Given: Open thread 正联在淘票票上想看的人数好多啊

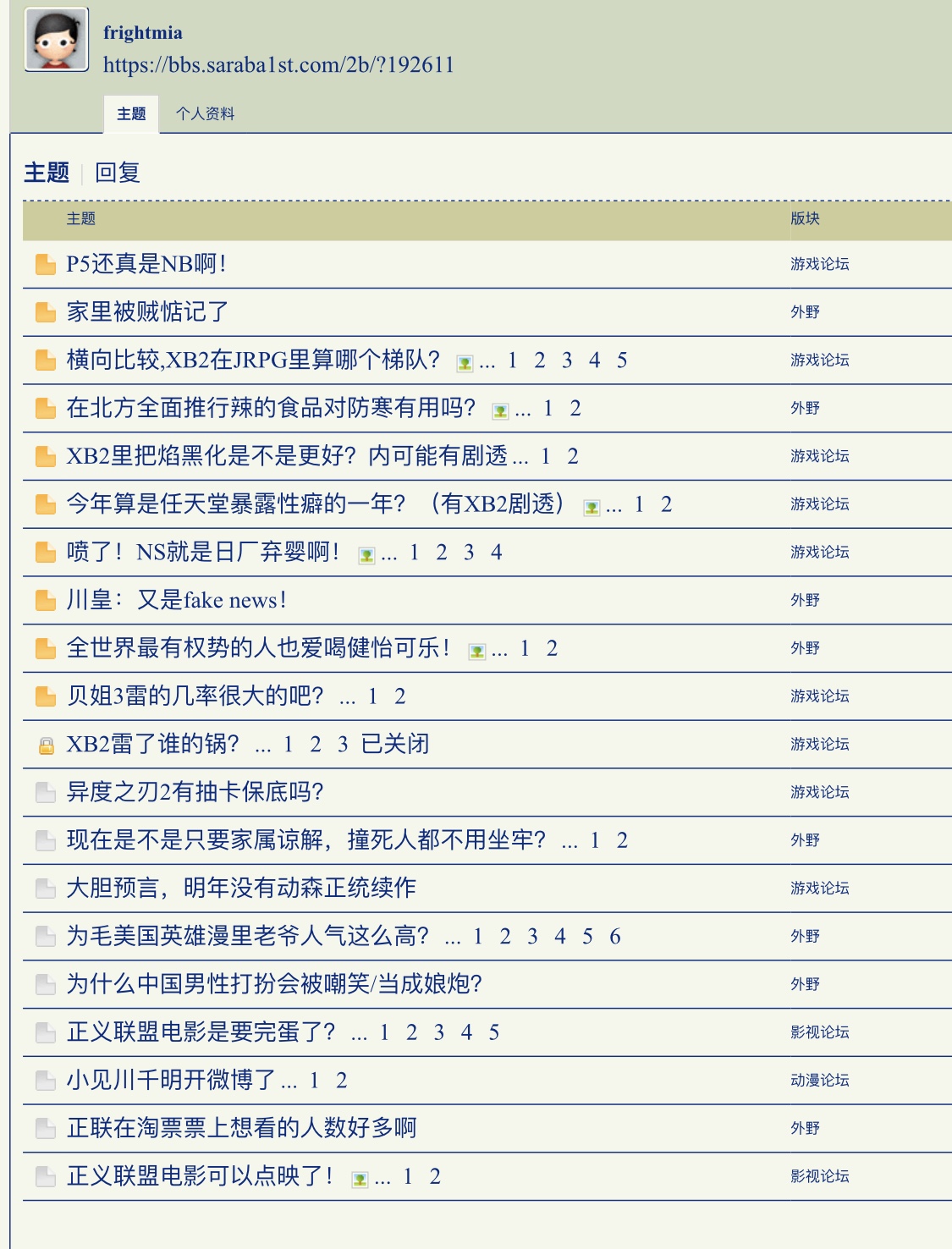Looking at the screenshot, I should coord(242,1127).
